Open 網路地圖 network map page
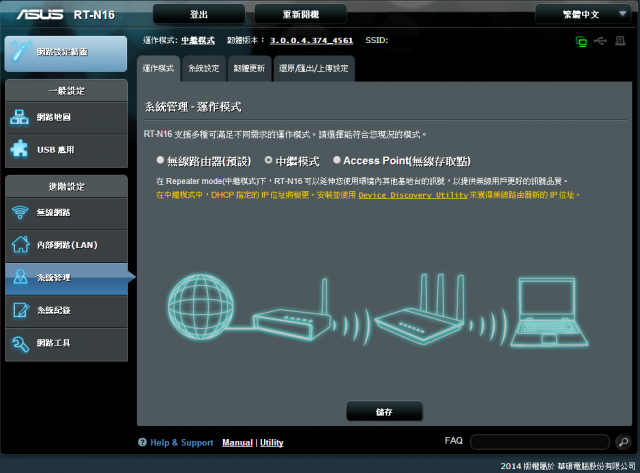This screenshot has width=640, height=473. point(66,118)
